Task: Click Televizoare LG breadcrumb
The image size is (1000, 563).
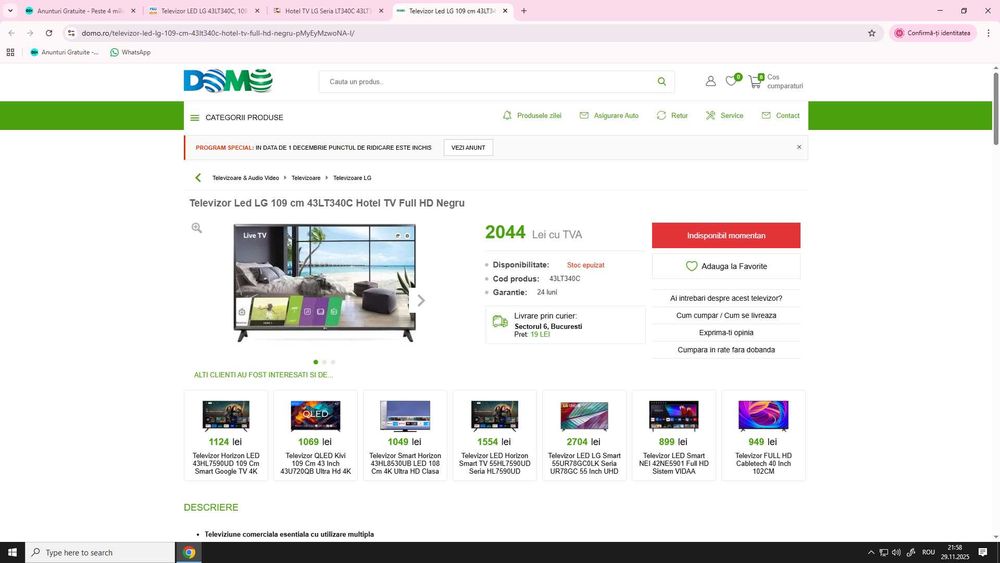Action: click(x=352, y=178)
